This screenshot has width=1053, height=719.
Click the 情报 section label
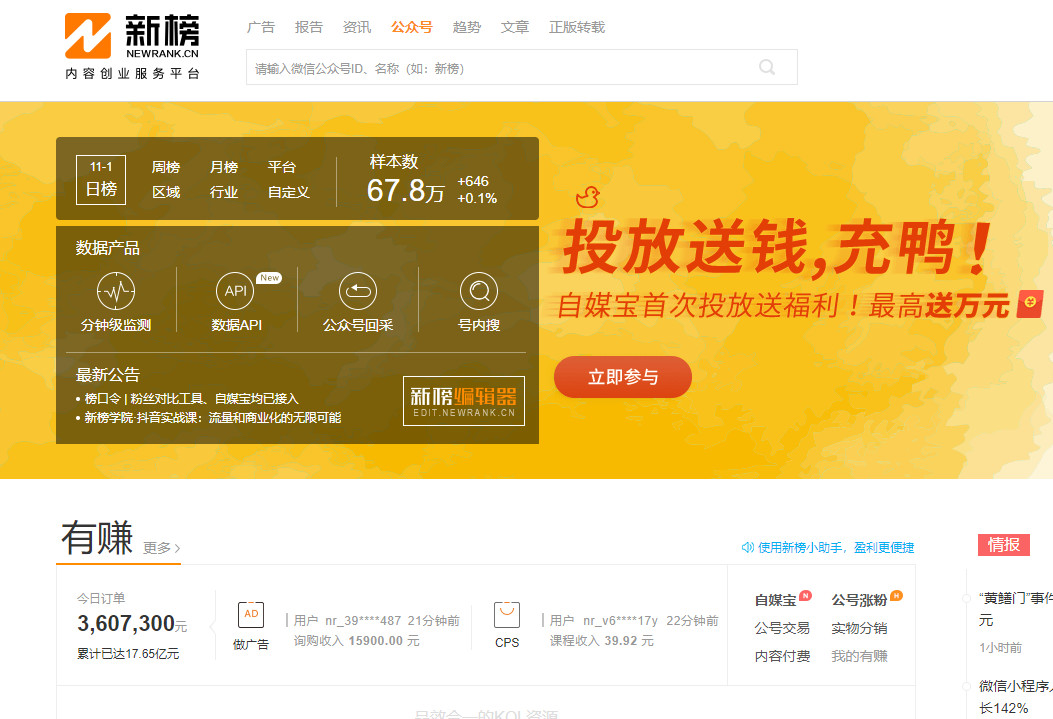[x=1004, y=544]
